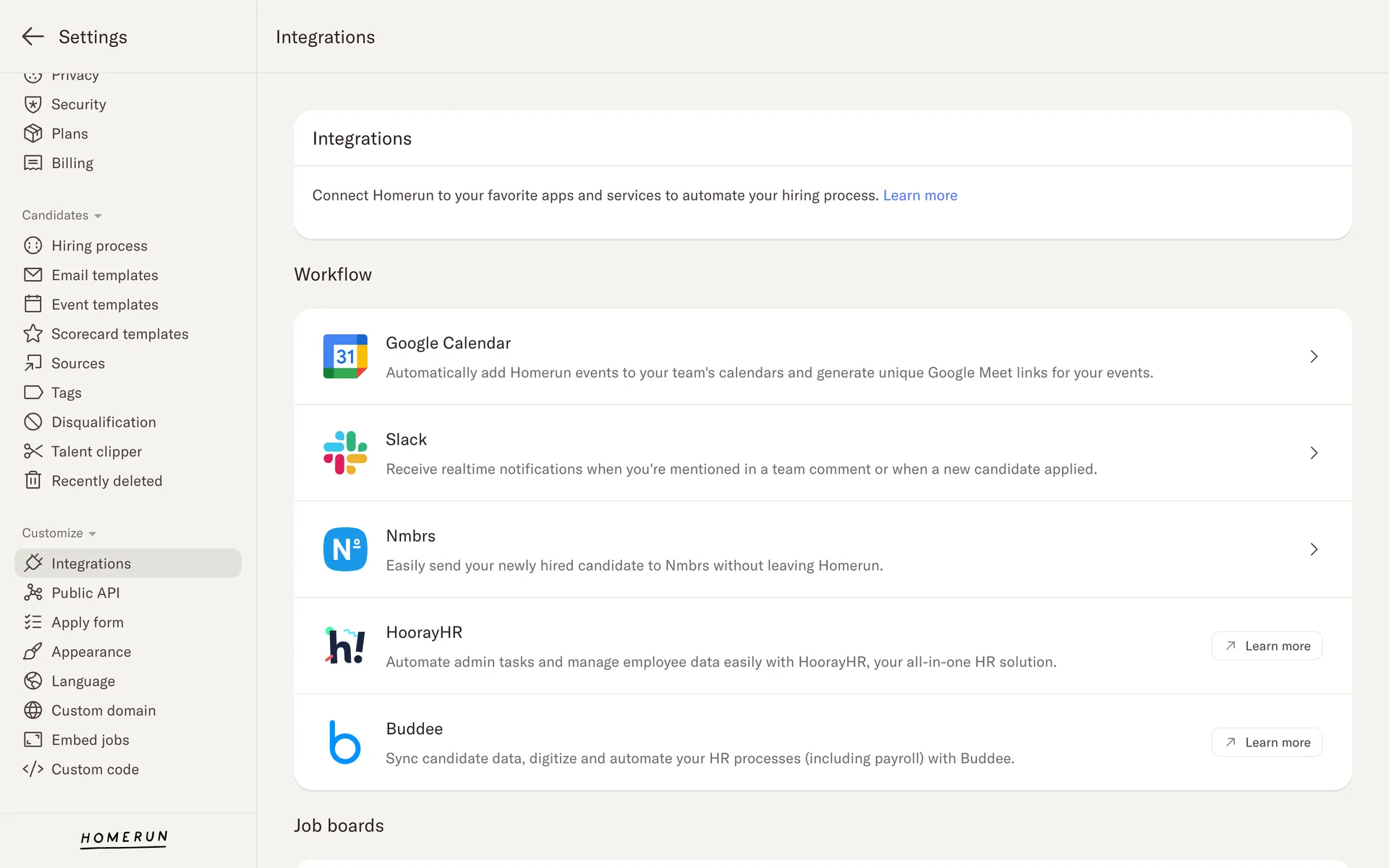Collapse the Customize section
The image size is (1389, 868).
pyautogui.click(x=59, y=533)
